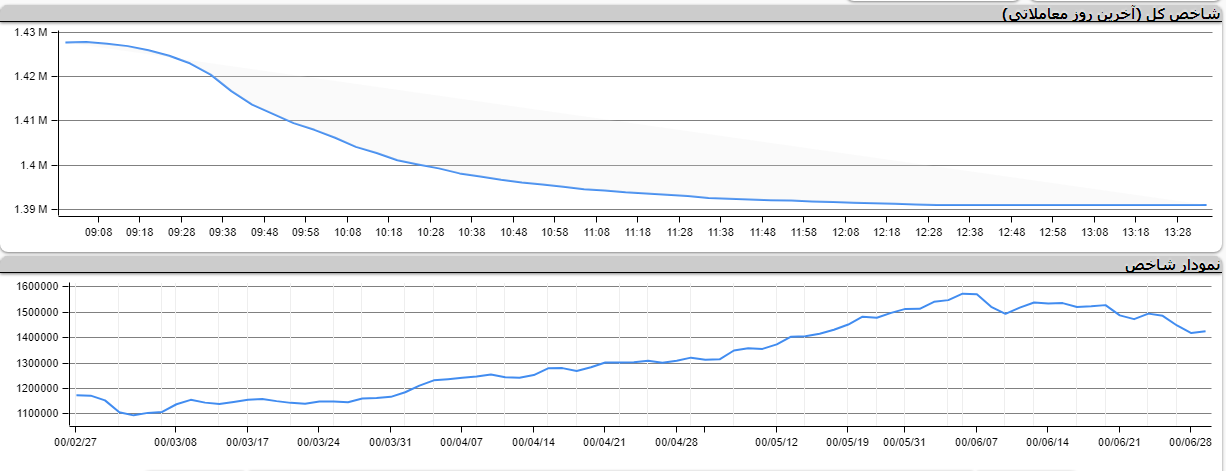Image resolution: width=1226 pixels, height=471 pixels.
Task: Click the 11:28 time axis label
Action: [x=680, y=232]
